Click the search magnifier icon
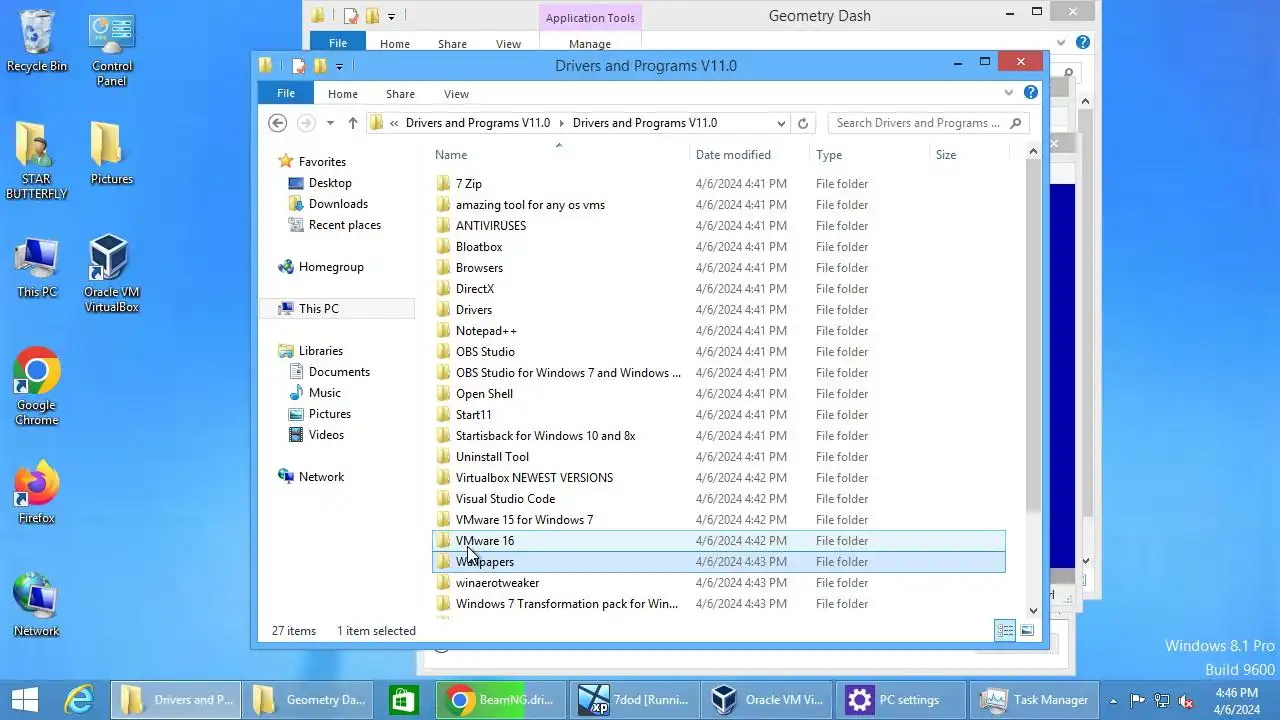This screenshot has height=720, width=1280. tap(1015, 123)
